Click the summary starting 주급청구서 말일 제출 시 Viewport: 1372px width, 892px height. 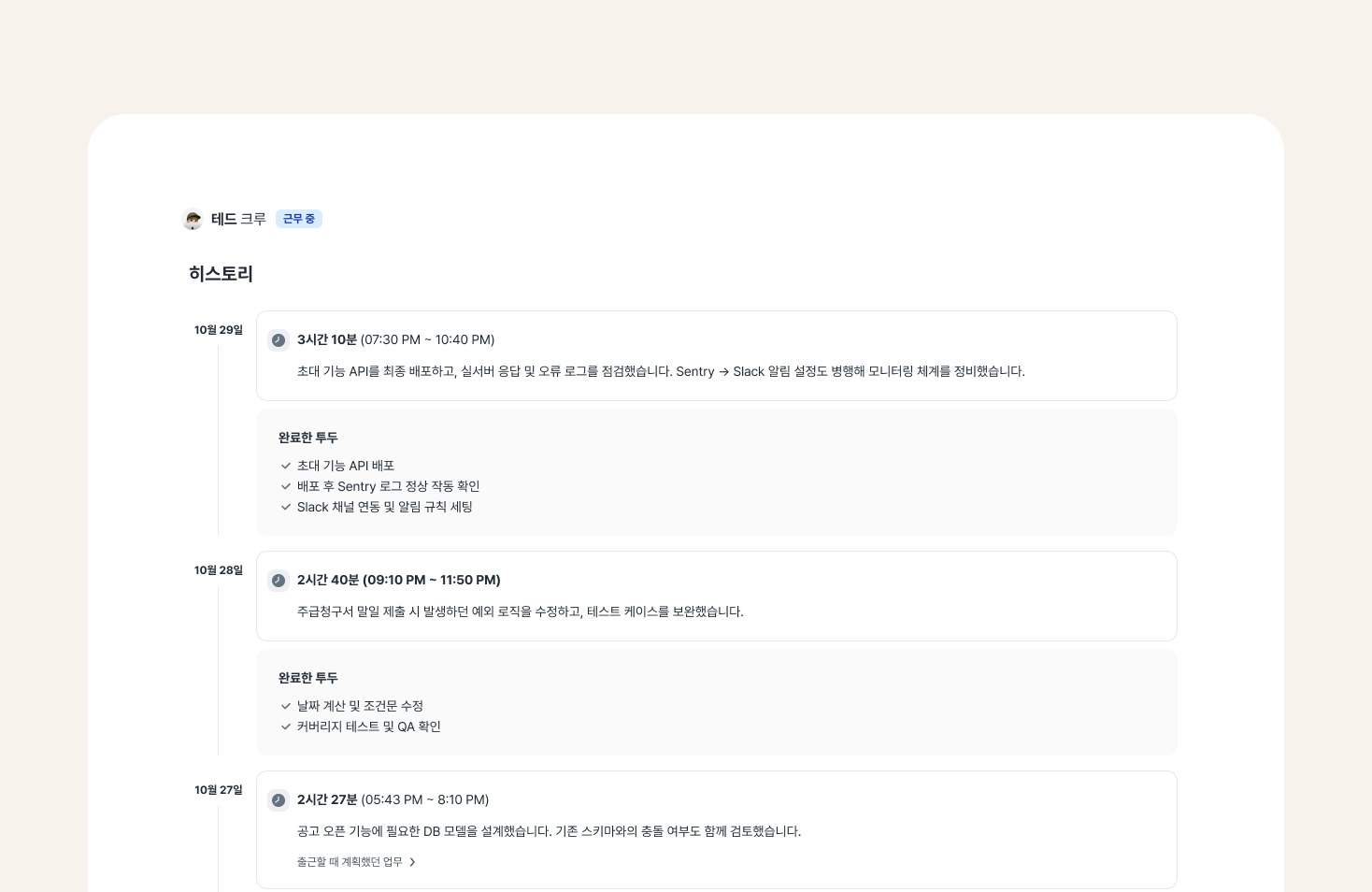pyautogui.click(x=521, y=611)
